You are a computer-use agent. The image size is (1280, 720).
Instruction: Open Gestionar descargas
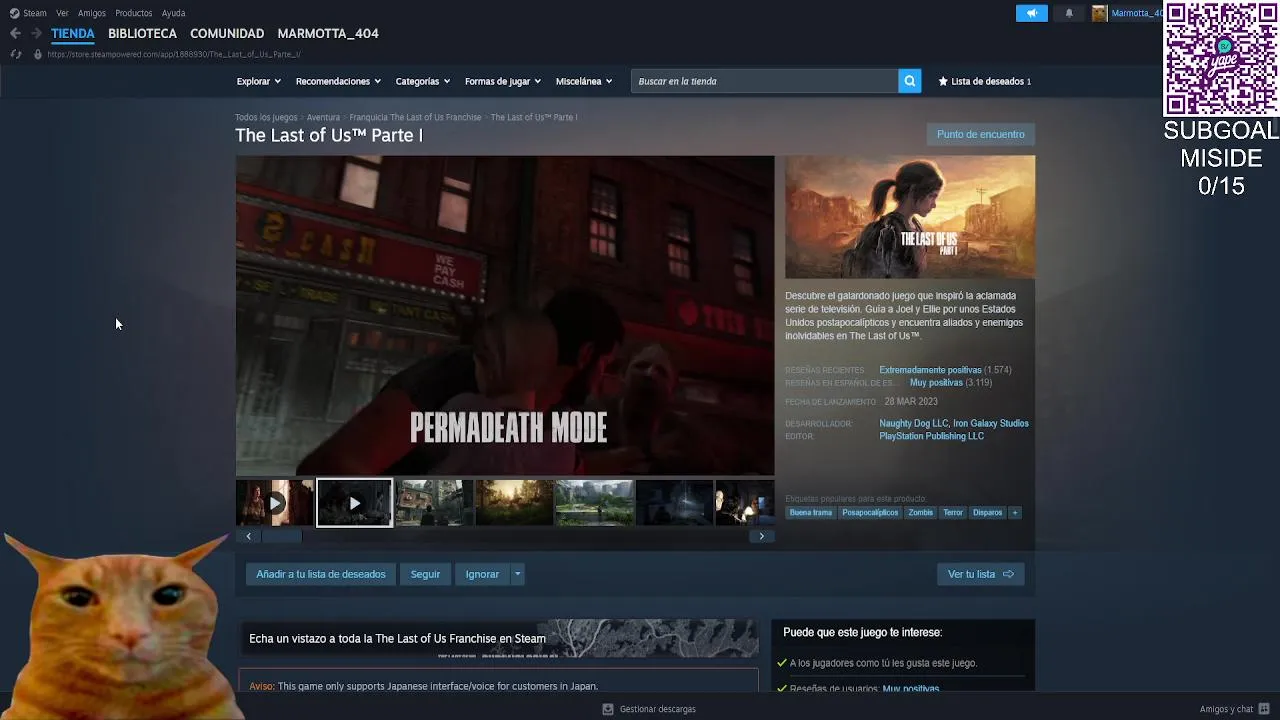coord(649,709)
